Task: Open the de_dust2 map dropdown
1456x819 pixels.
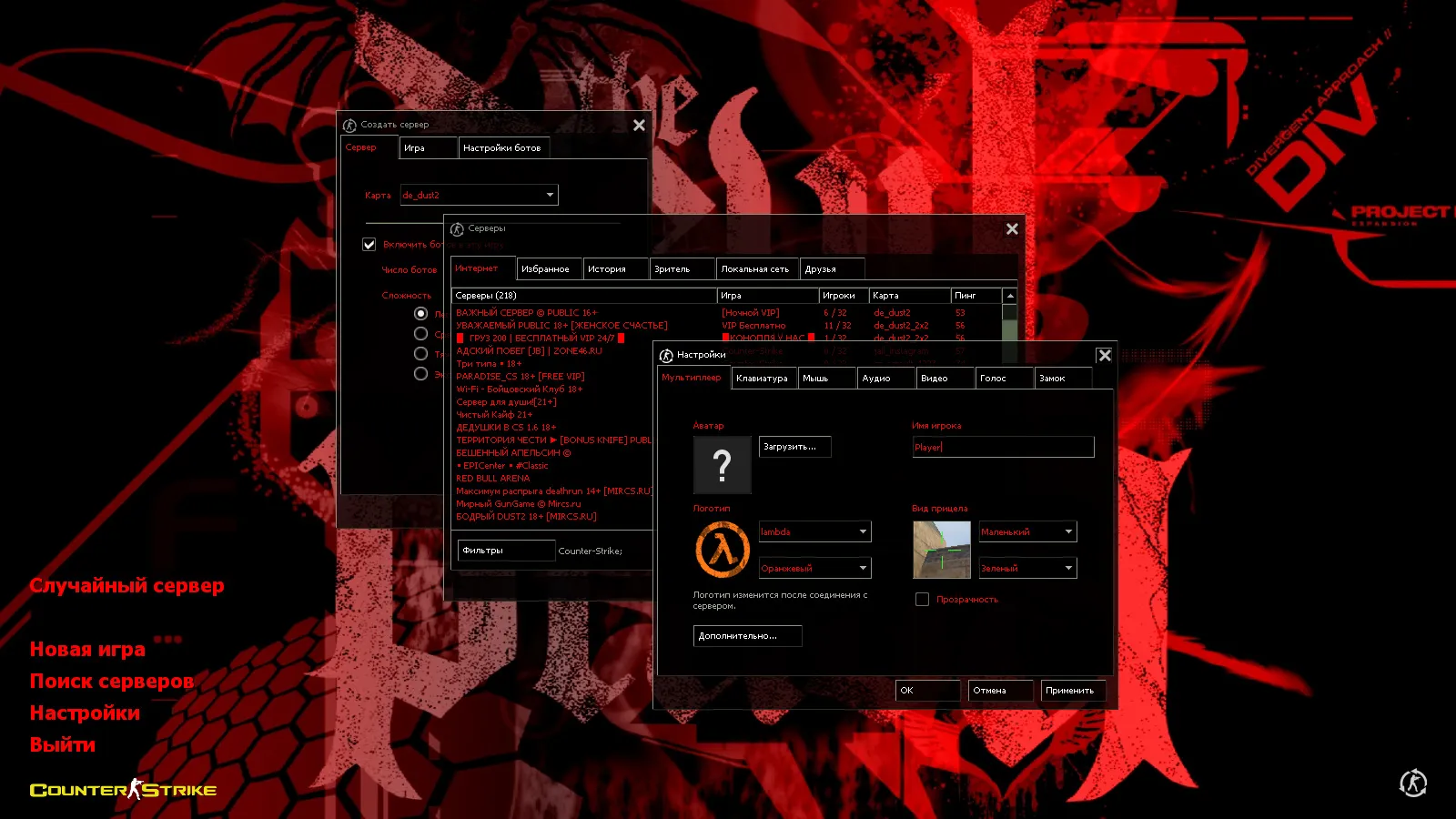Action: click(550, 195)
